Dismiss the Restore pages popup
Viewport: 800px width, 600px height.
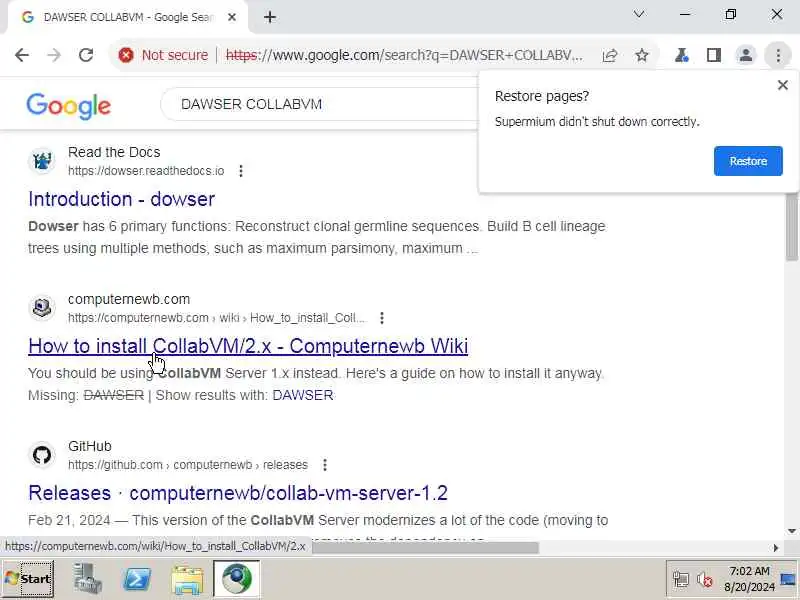[783, 85]
